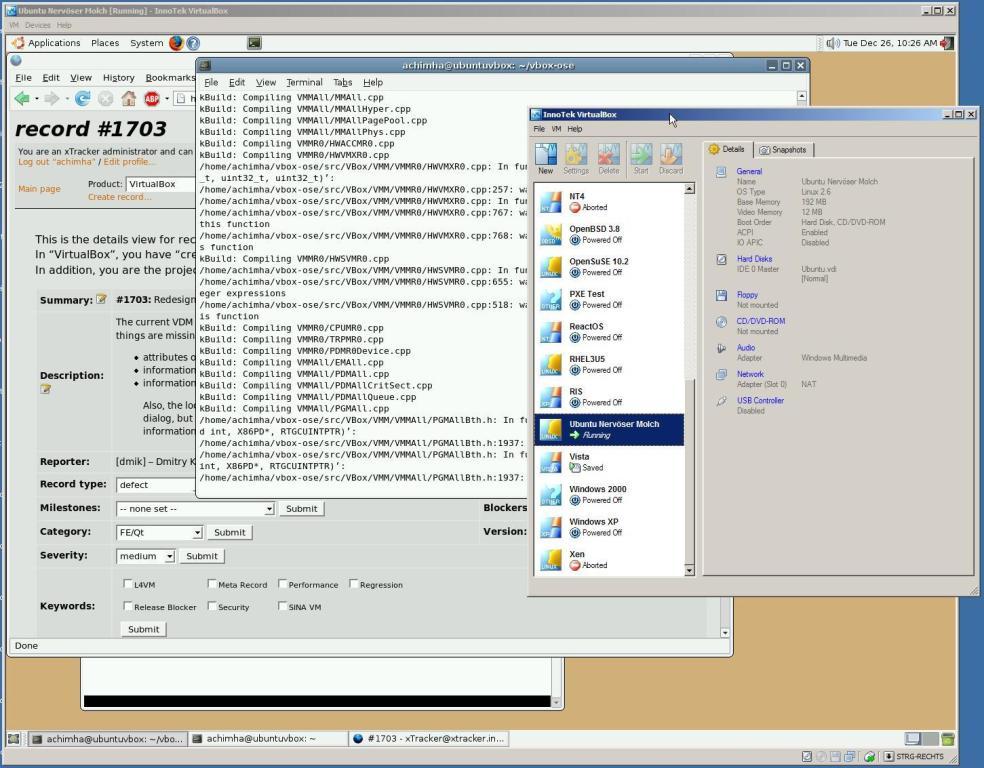Click Firefox home icon

click(129, 99)
